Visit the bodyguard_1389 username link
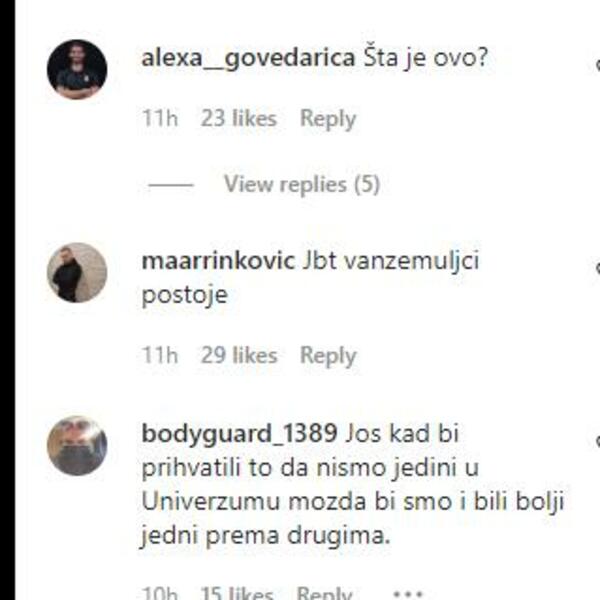Viewport: 600px width, 600px height. (x=240, y=435)
